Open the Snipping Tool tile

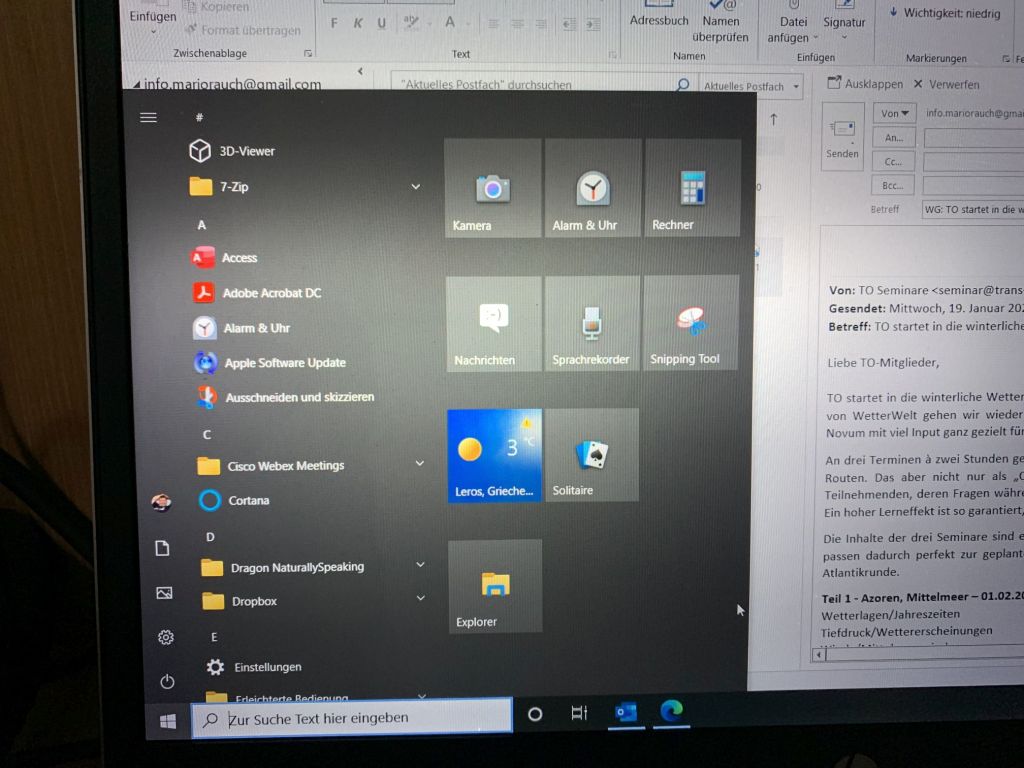690,324
